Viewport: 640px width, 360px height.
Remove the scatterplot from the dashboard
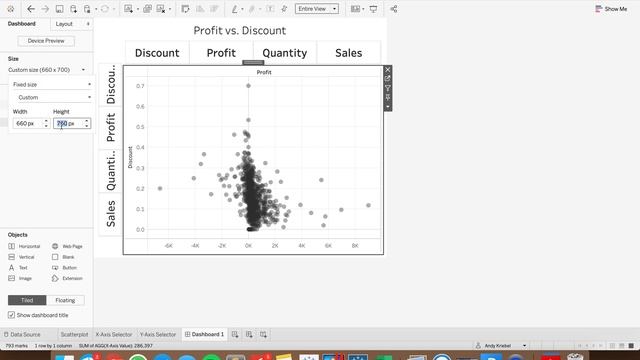click(388, 69)
